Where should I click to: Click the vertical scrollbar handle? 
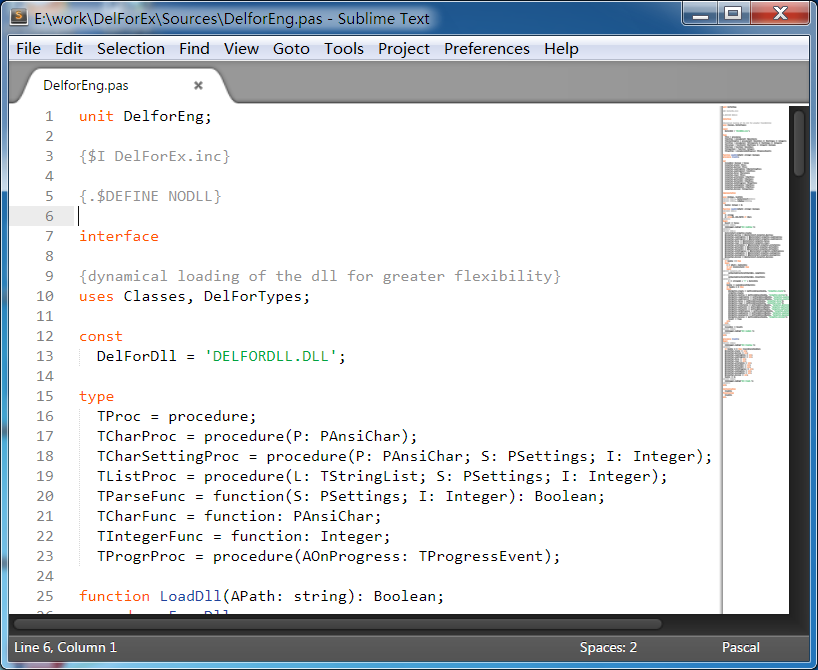pos(798,143)
